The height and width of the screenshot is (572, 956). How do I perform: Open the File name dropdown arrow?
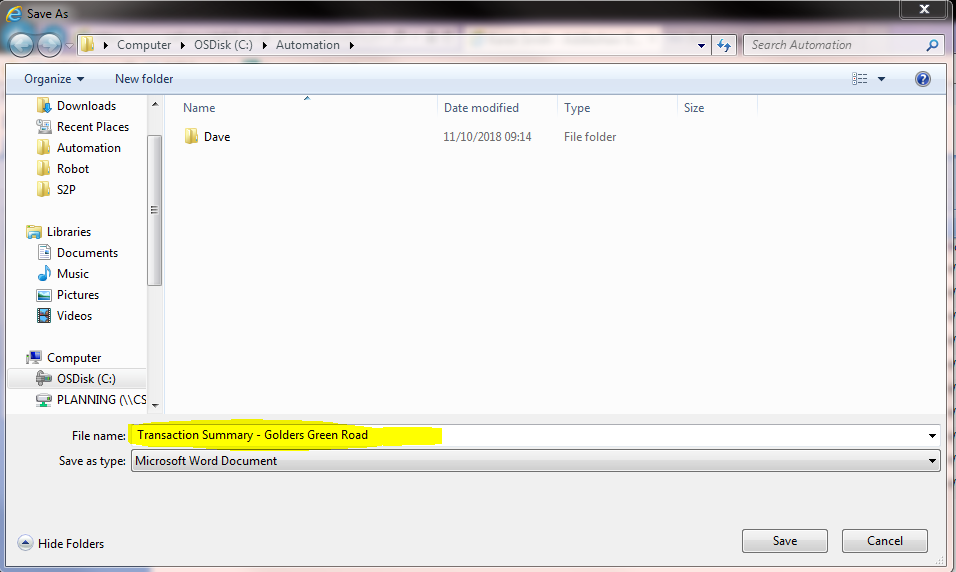coord(932,435)
